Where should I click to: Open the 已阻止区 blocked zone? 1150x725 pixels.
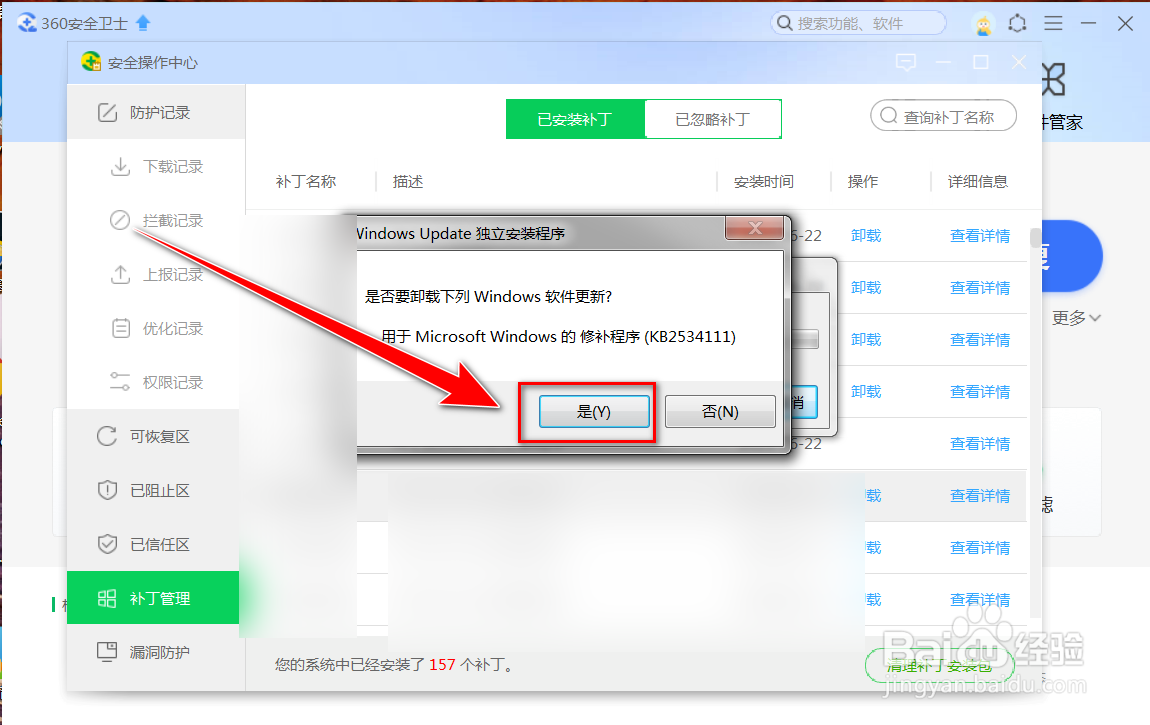coord(152,489)
